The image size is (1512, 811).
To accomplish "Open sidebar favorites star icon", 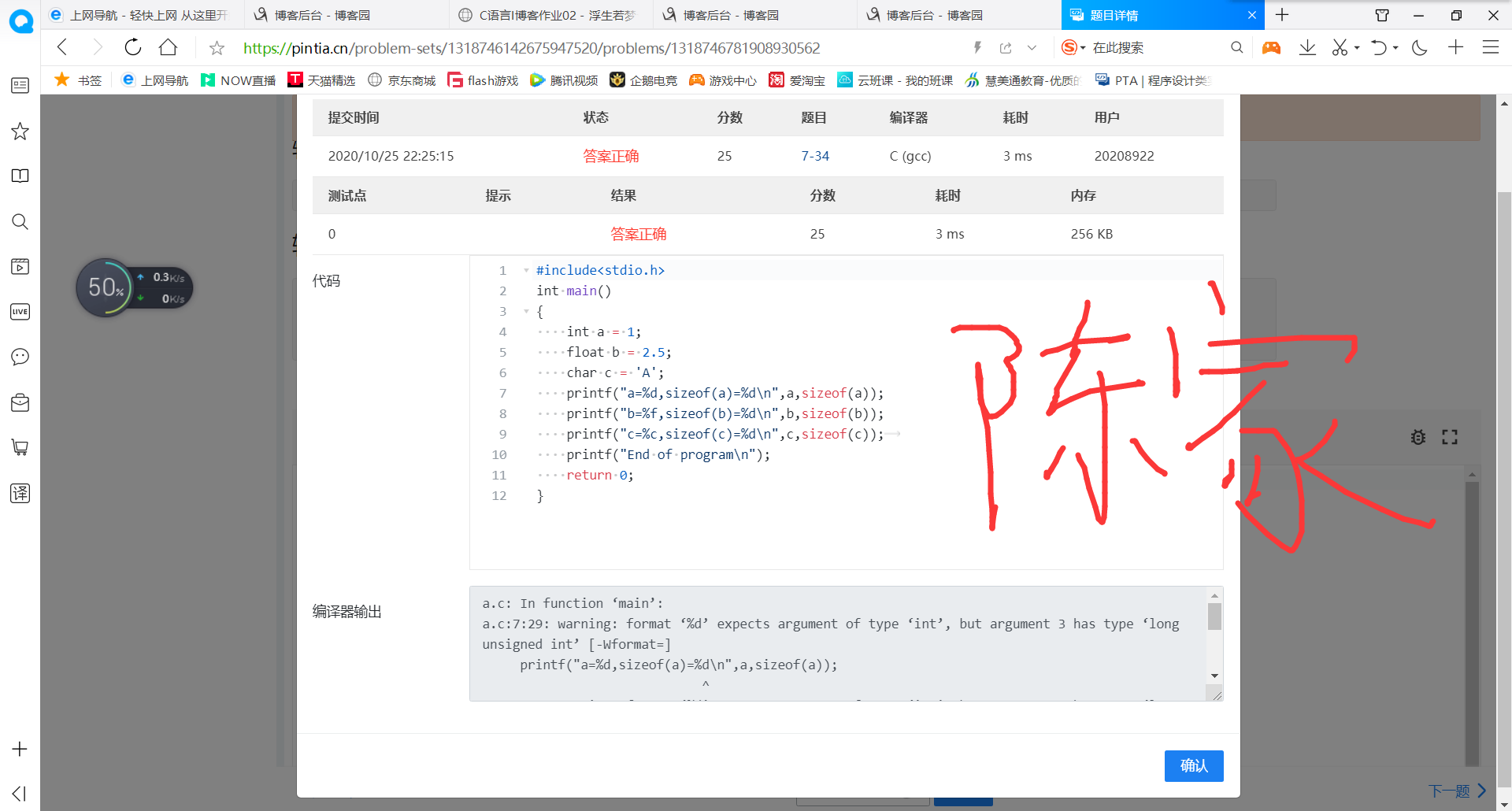I will tap(20, 131).
